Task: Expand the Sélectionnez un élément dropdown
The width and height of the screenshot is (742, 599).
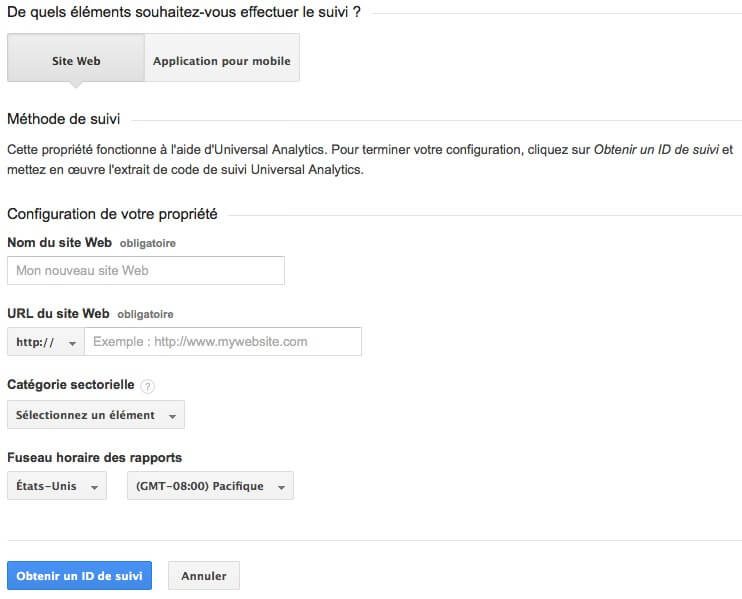Action: click(96, 415)
